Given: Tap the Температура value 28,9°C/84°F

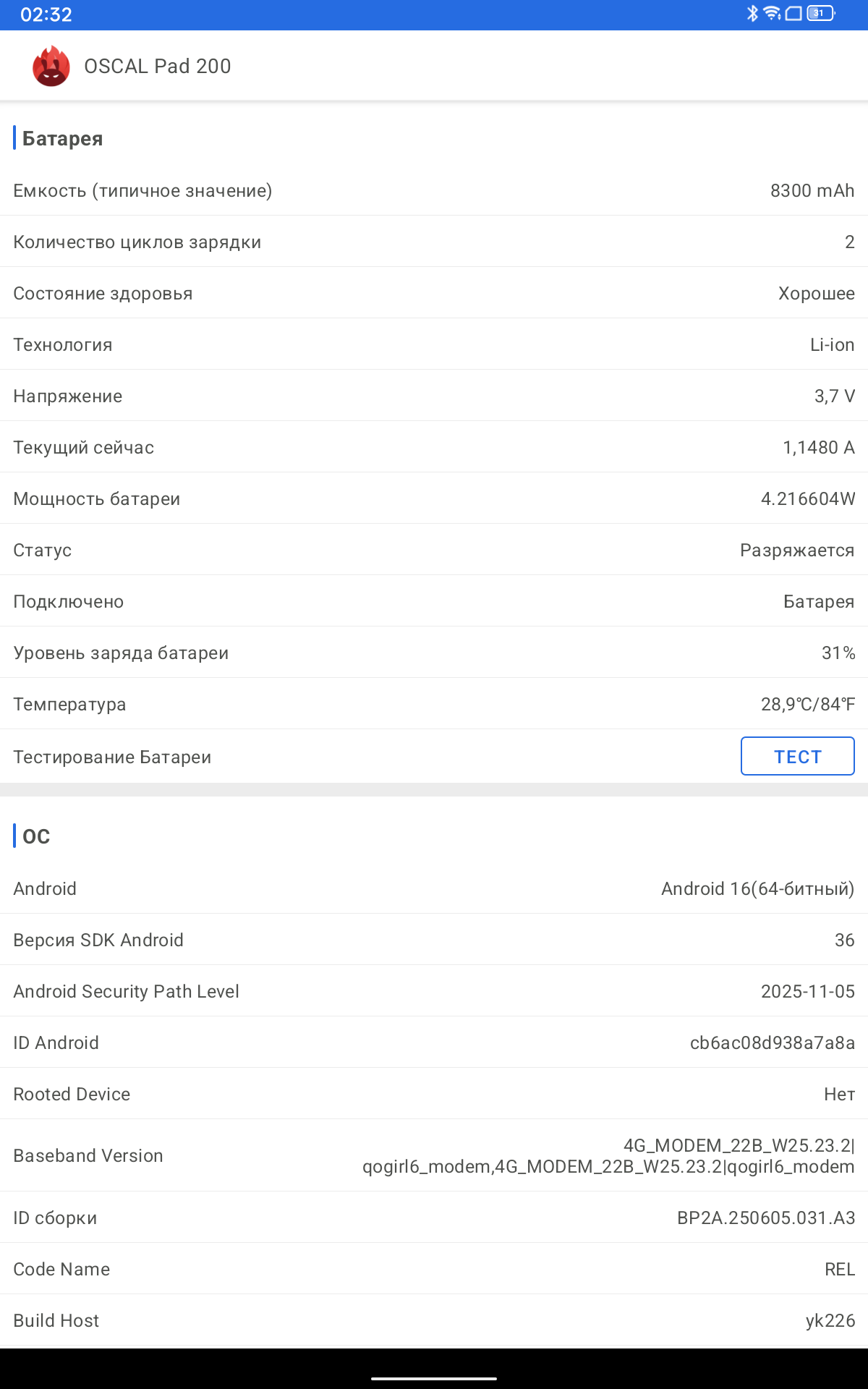Looking at the screenshot, I should click(x=808, y=704).
